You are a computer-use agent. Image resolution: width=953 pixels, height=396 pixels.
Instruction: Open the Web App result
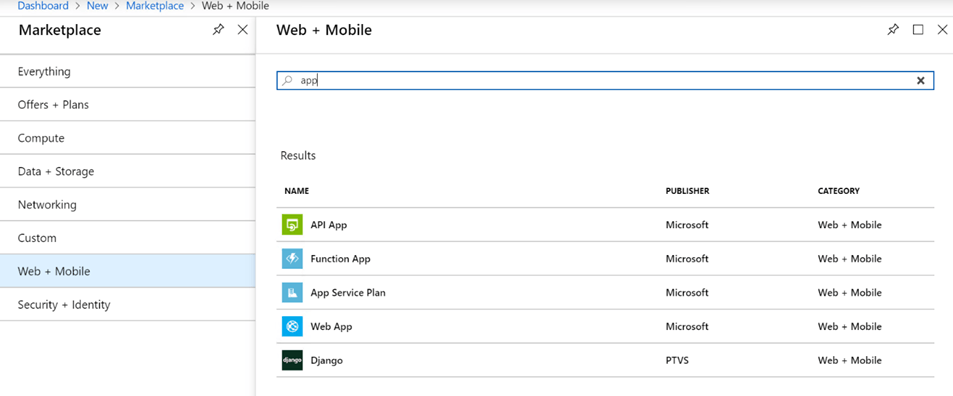pyautogui.click(x=605, y=327)
